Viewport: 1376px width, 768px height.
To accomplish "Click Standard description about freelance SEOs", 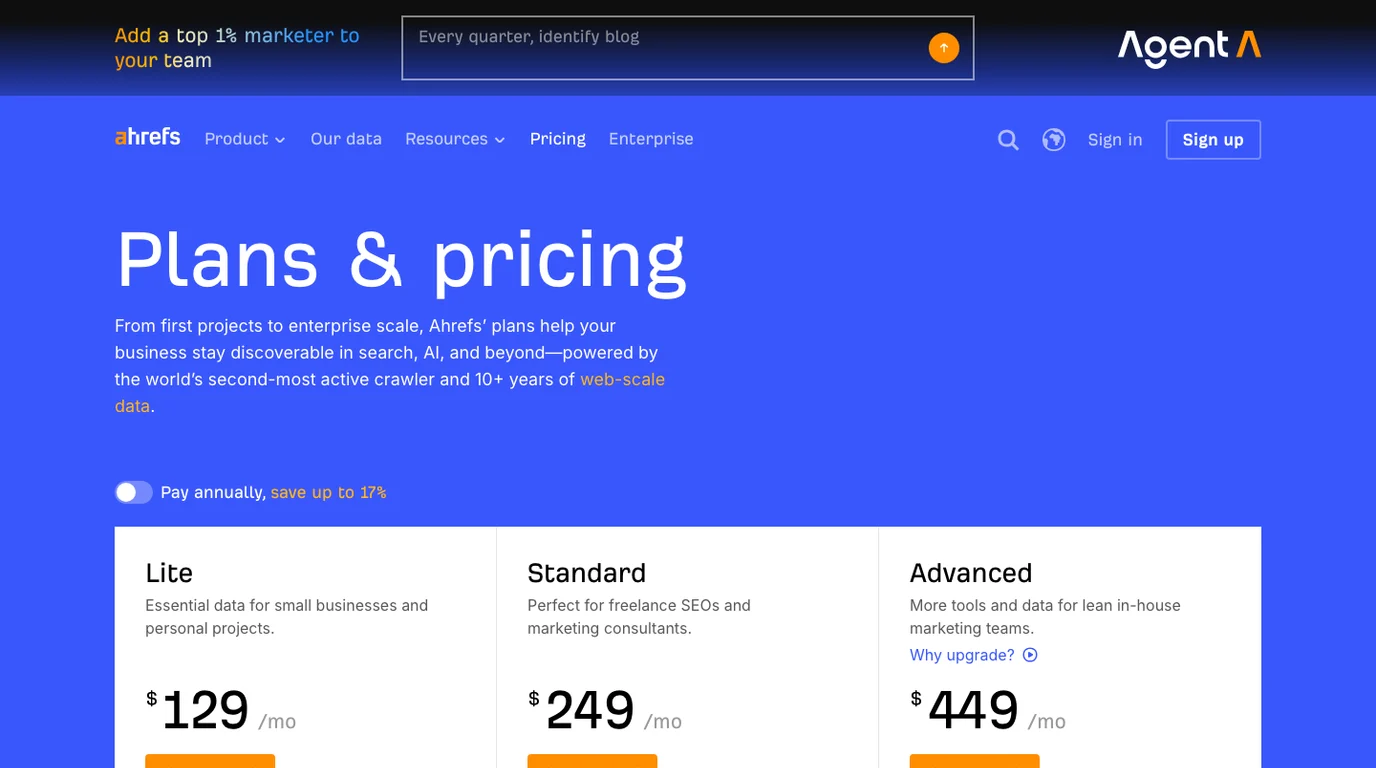I will pyautogui.click(x=639, y=617).
